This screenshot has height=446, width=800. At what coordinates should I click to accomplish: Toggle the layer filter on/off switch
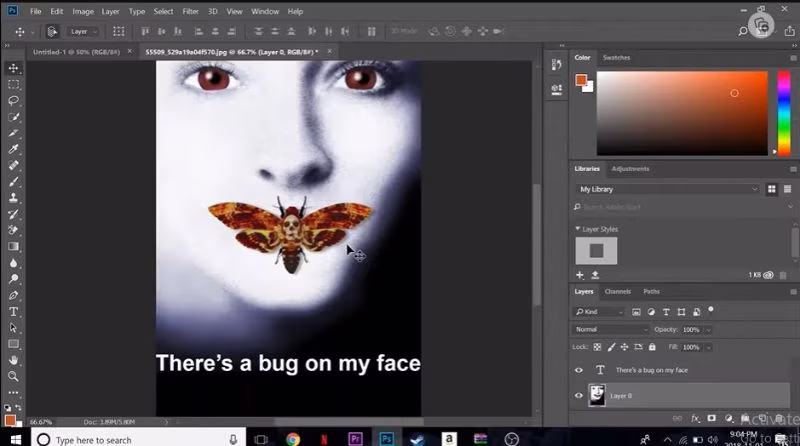click(x=711, y=311)
